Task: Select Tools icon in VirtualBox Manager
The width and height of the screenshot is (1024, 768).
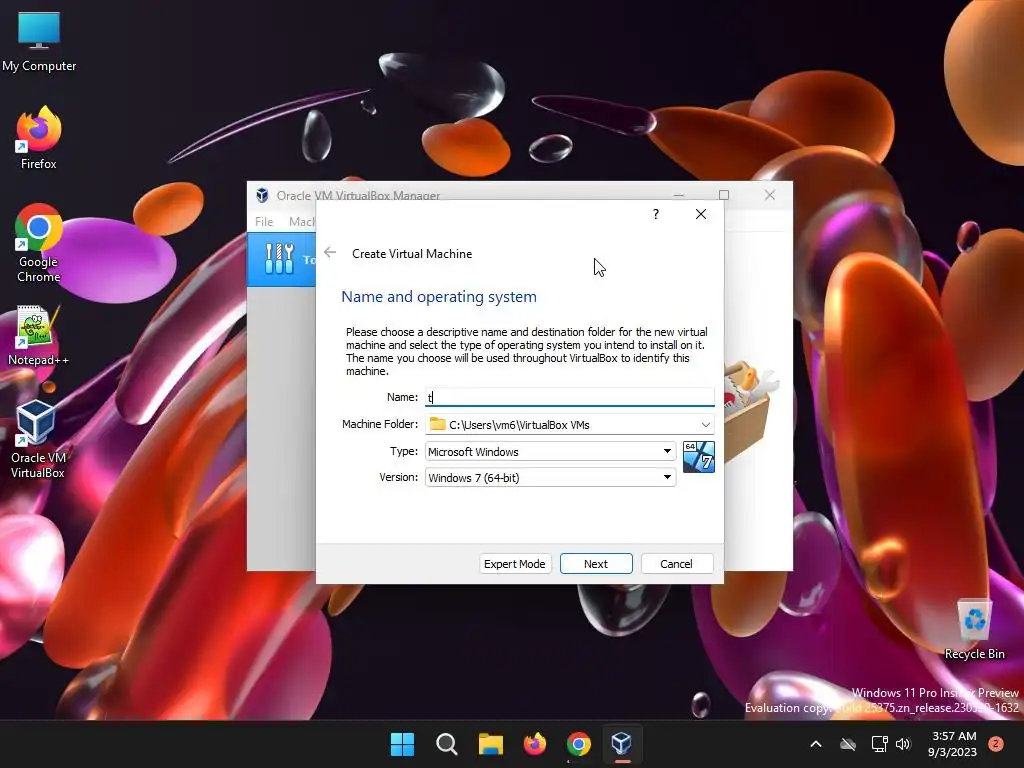Action: pyautogui.click(x=280, y=259)
